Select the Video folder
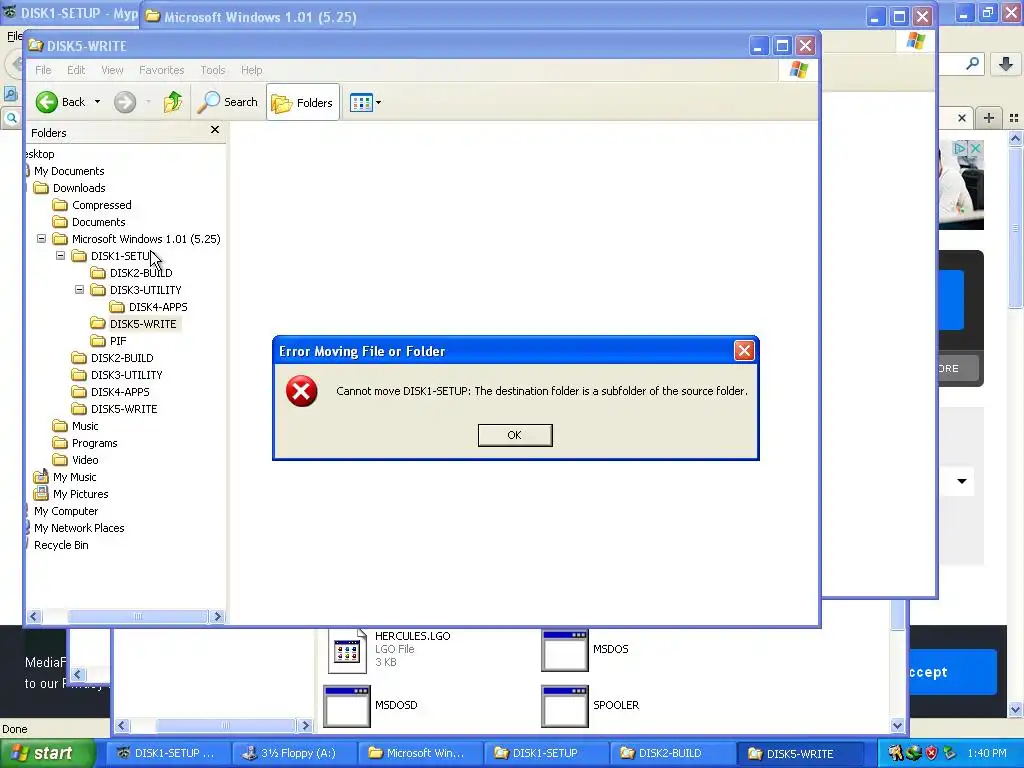 (x=85, y=460)
